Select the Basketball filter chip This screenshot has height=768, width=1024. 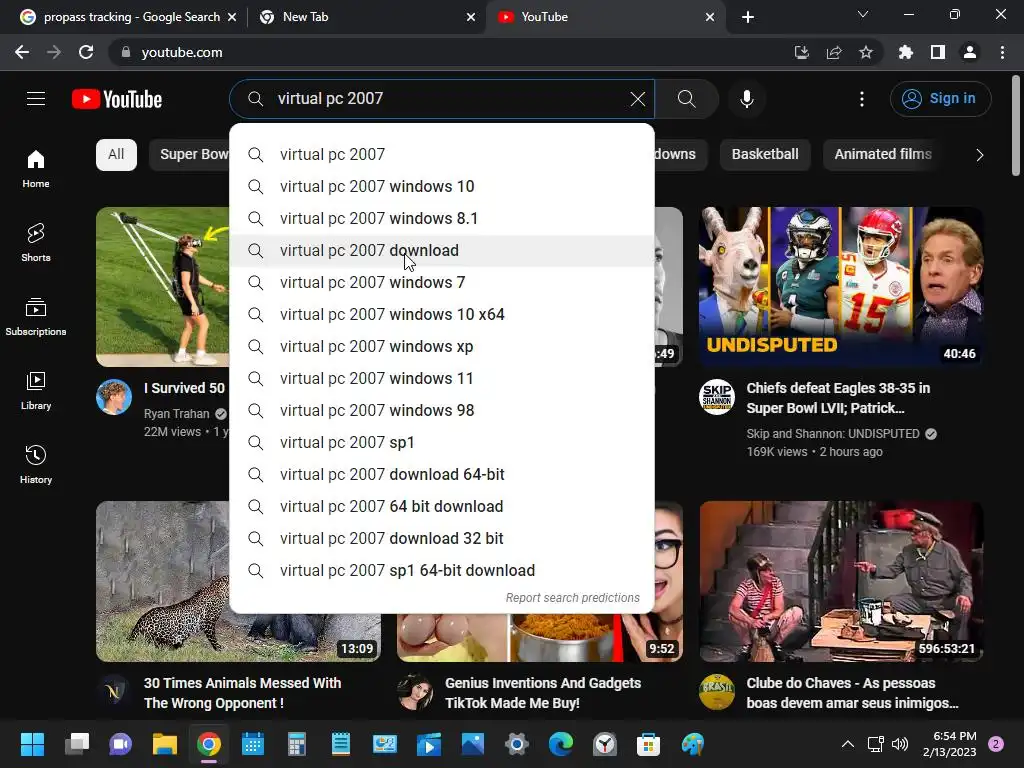pyautogui.click(x=765, y=155)
